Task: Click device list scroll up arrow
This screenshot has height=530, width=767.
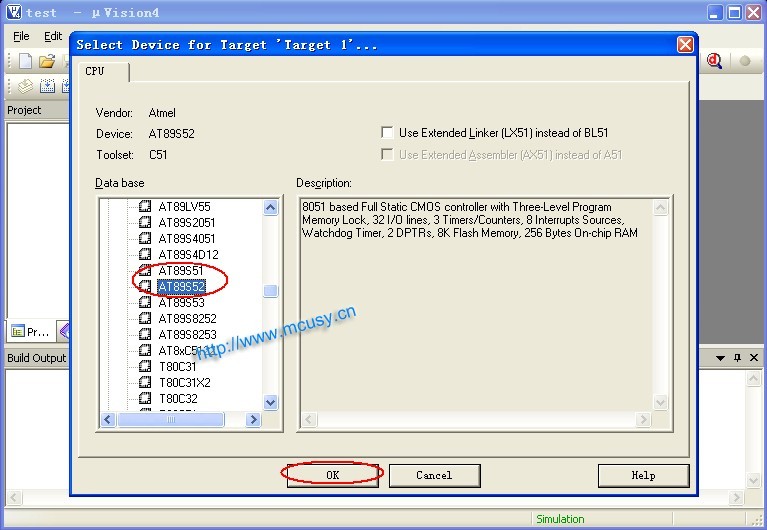Action: [x=271, y=207]
